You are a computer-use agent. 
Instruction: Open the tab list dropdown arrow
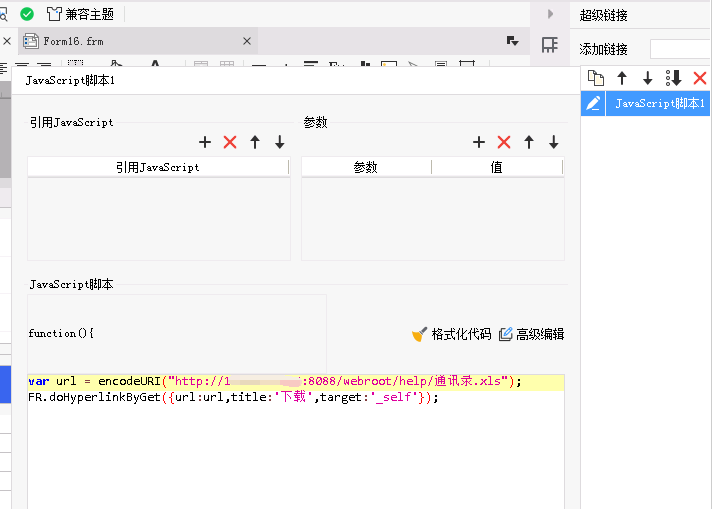pos(513,41)
